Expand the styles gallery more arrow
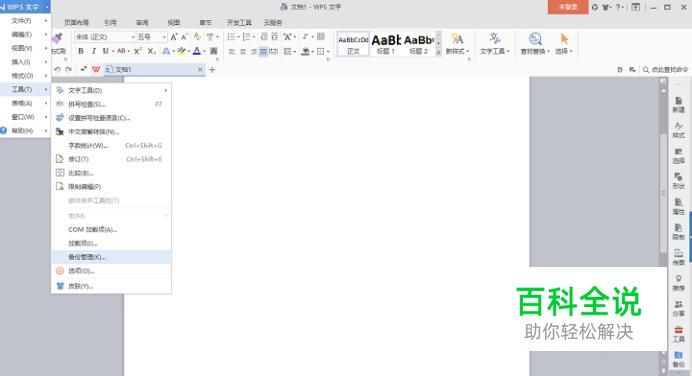This screenshot has height=376, width=692. coord(438,53)
